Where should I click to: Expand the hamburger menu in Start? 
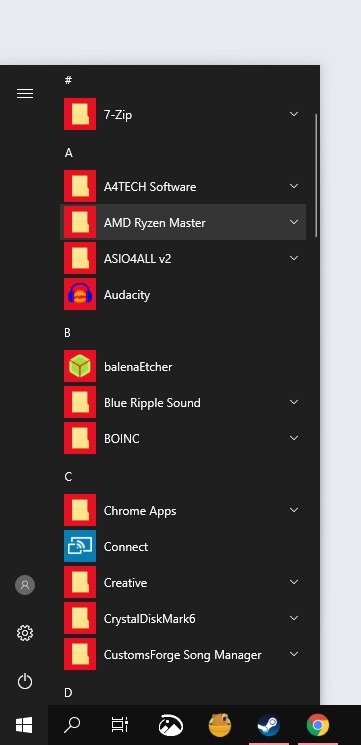pos(25,94)
